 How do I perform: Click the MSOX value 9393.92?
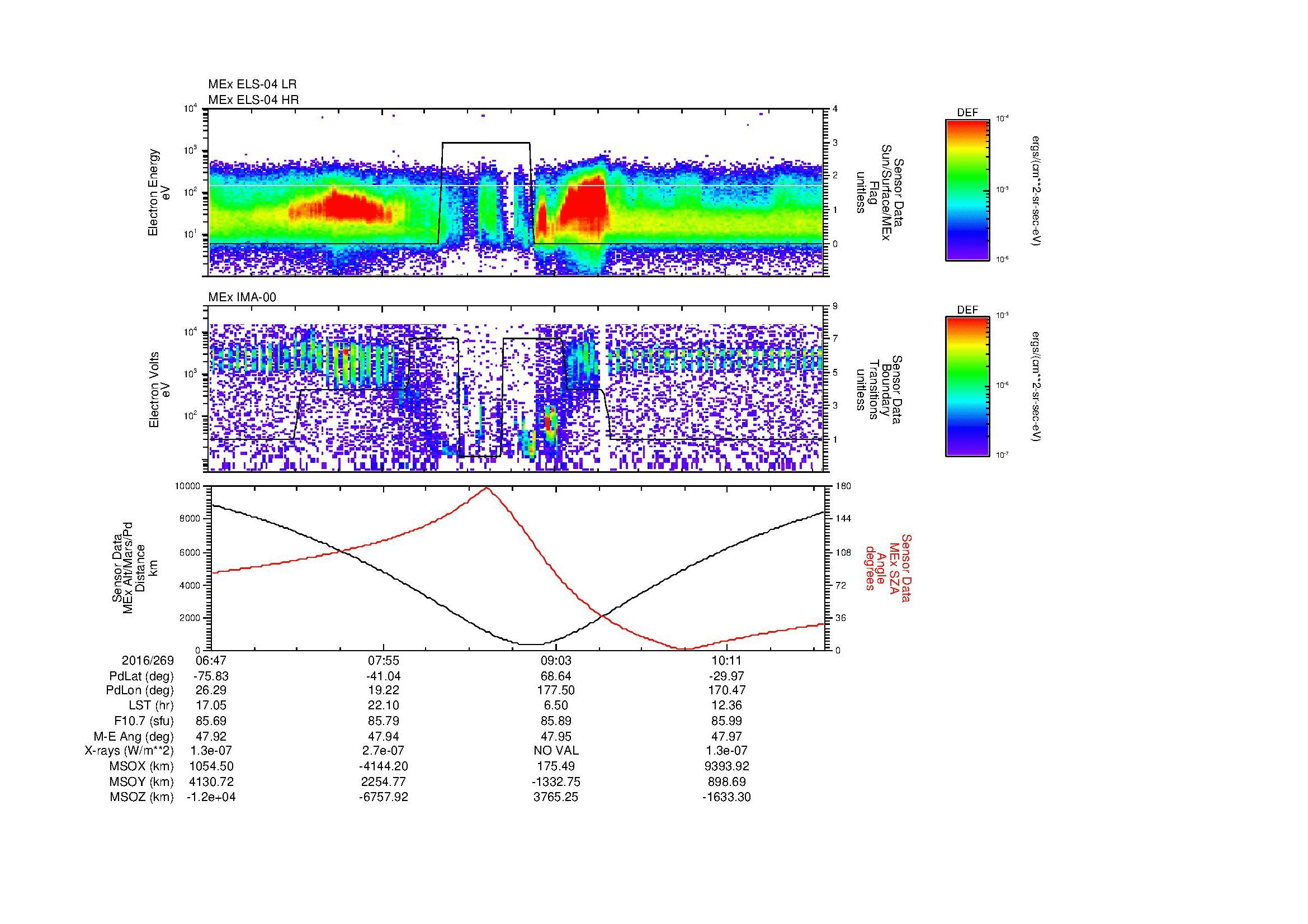727,766
